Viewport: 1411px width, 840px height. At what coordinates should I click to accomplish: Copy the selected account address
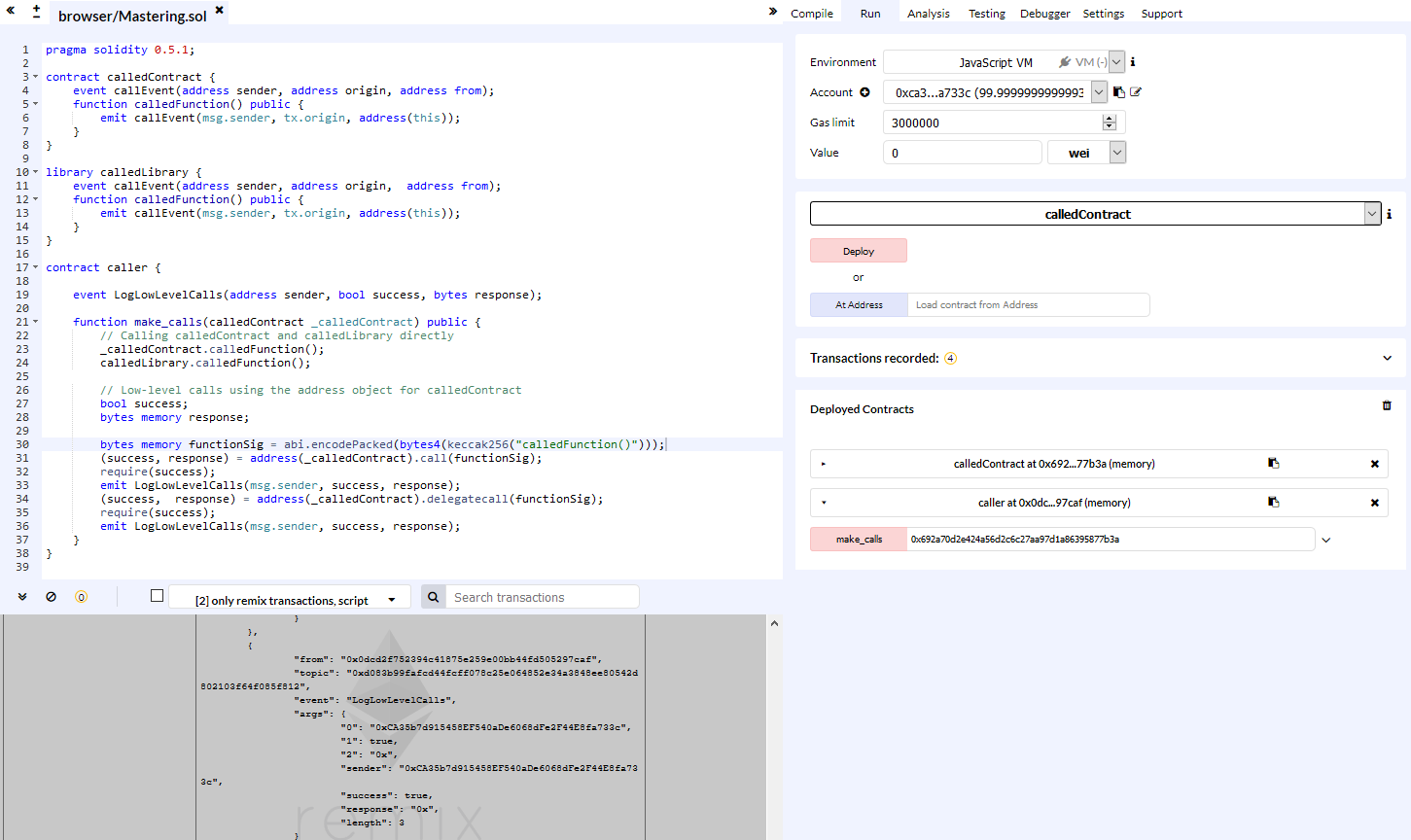(x=1119, y=92)
